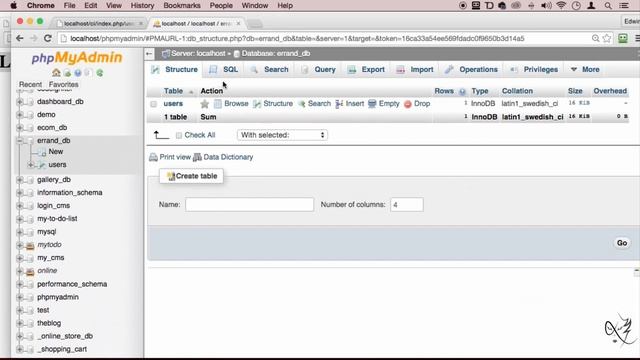Click Chrome back arrow
640x360 pixels.
[x=20, y=38]
